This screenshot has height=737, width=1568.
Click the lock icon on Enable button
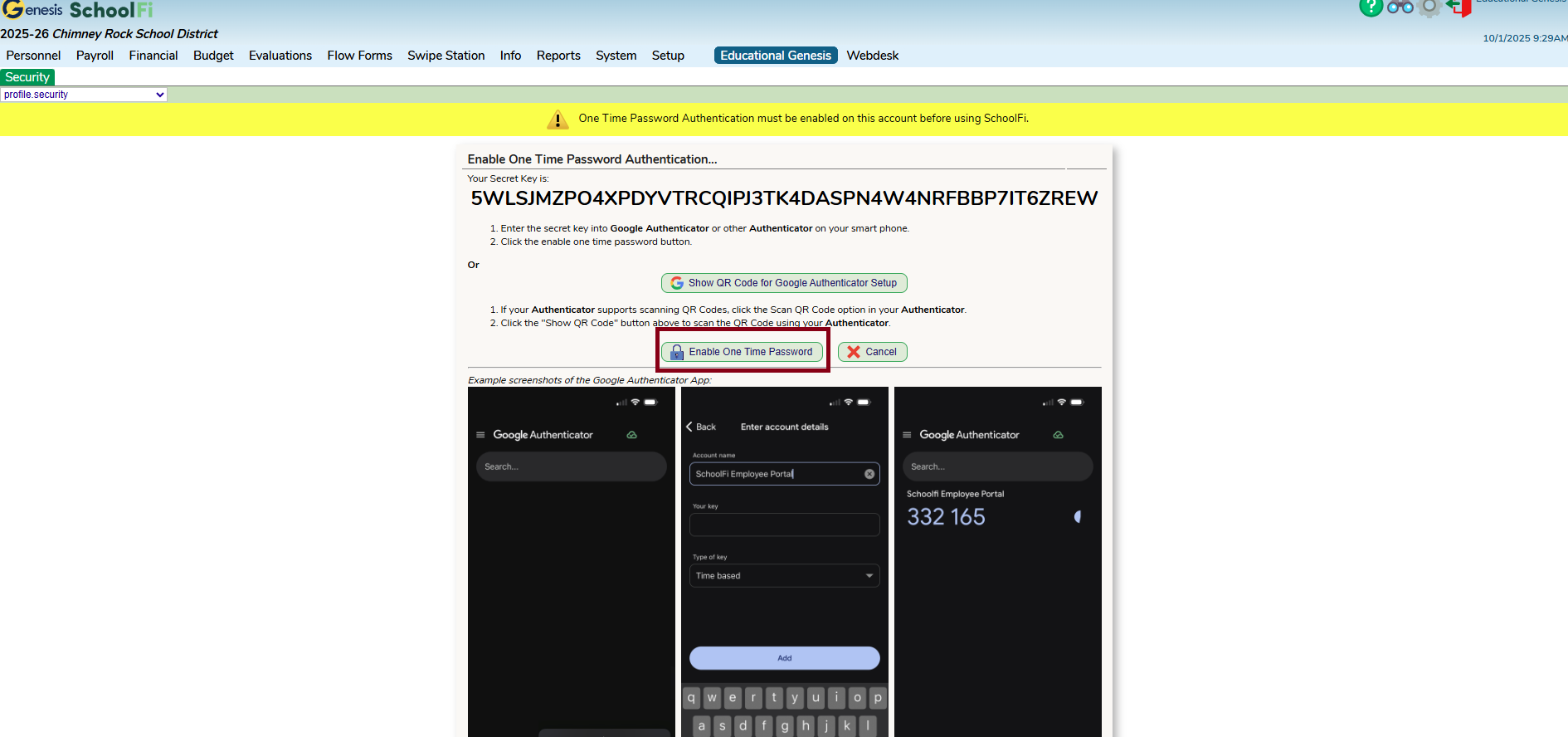click(677, 352)
